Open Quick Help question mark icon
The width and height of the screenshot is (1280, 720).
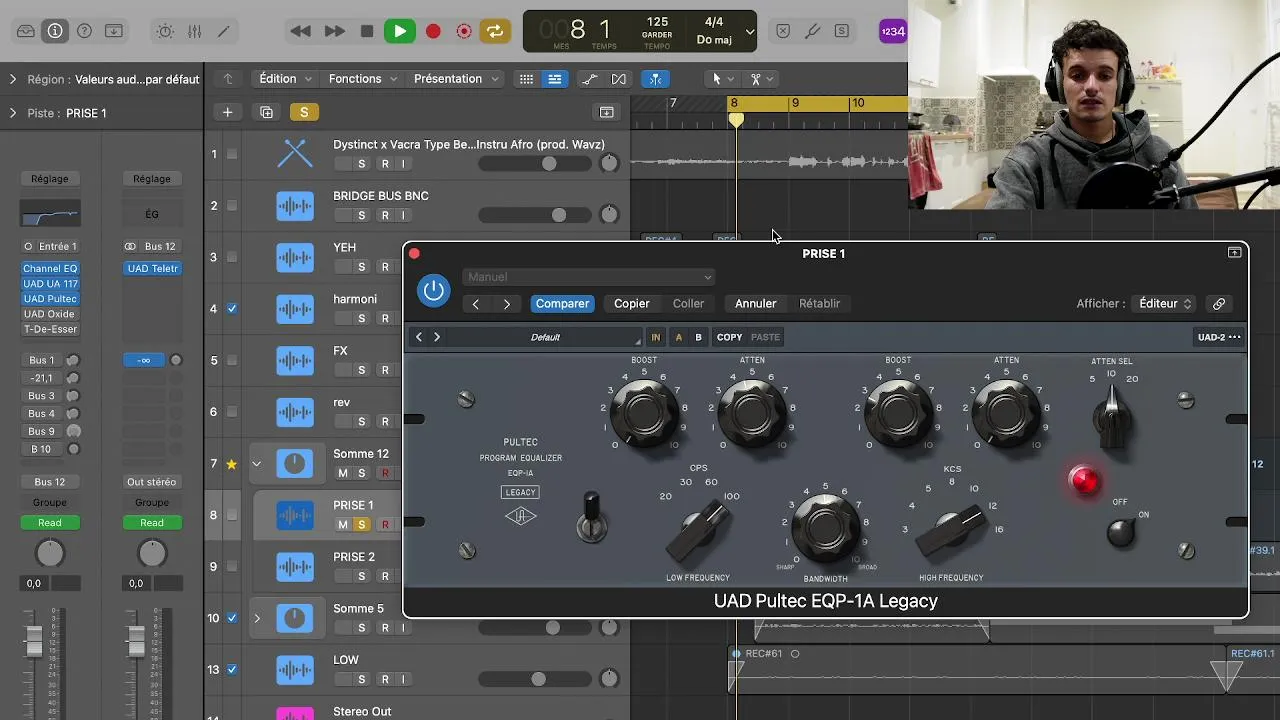[84, 31]
